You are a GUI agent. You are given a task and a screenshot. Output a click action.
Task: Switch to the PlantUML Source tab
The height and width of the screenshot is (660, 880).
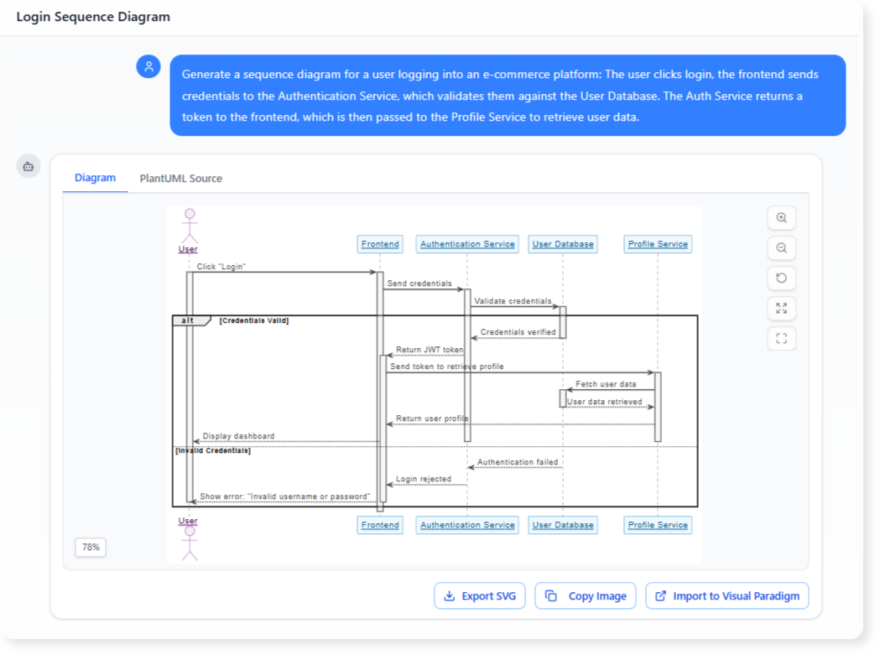point(180,178)
